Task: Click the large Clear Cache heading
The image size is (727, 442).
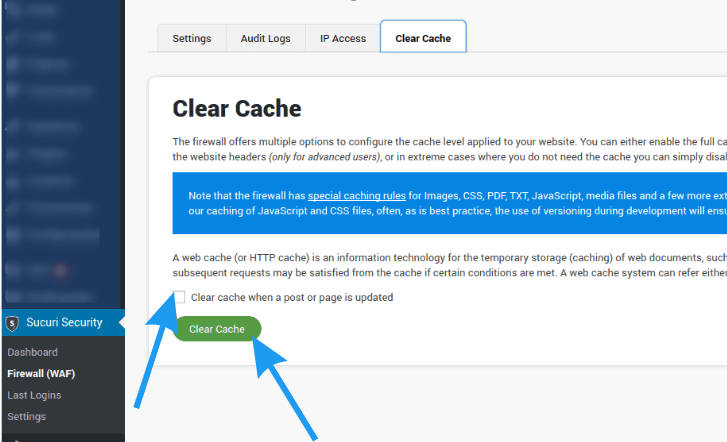Action: pyautogui.click(x=237, y=108)
